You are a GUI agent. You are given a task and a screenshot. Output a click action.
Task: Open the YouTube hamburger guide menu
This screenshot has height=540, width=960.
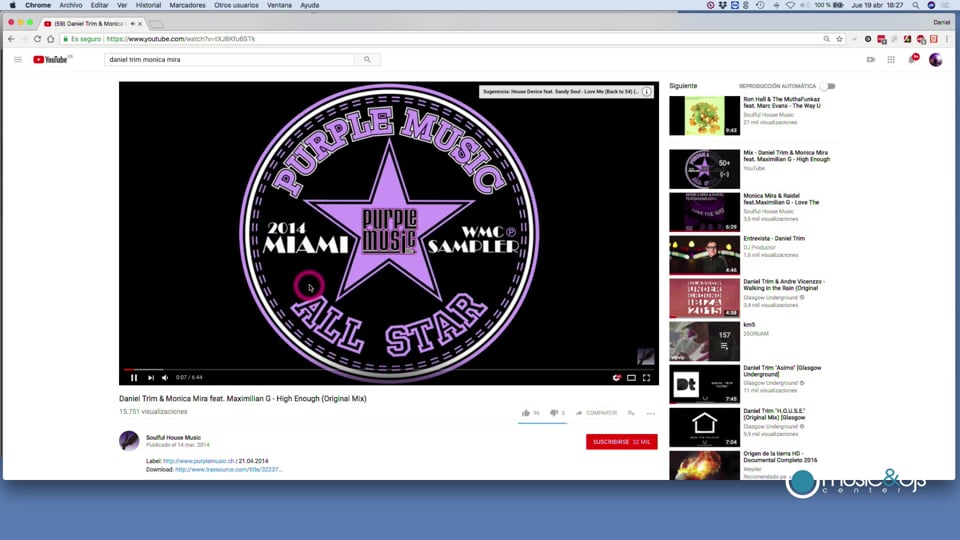pos(18,59)
